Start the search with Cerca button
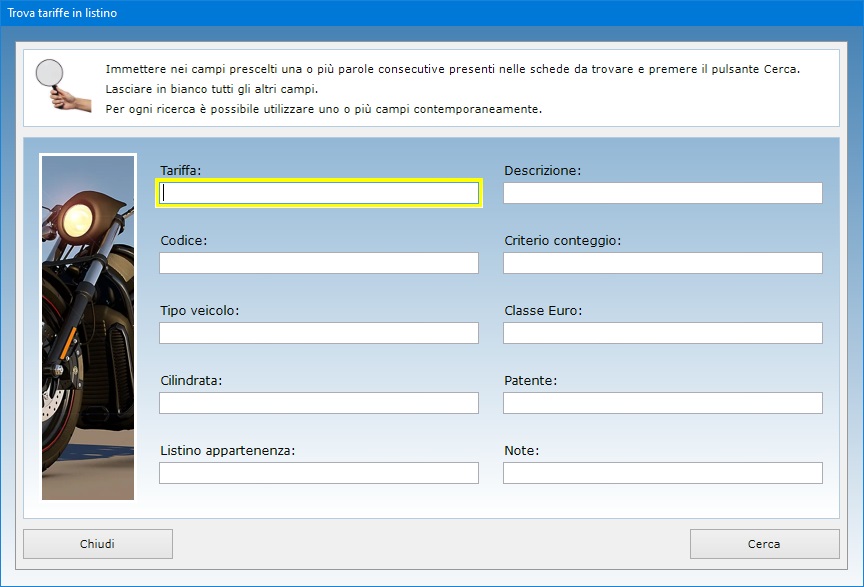This screenshot has height=587, width=864. tap(764, 544)
